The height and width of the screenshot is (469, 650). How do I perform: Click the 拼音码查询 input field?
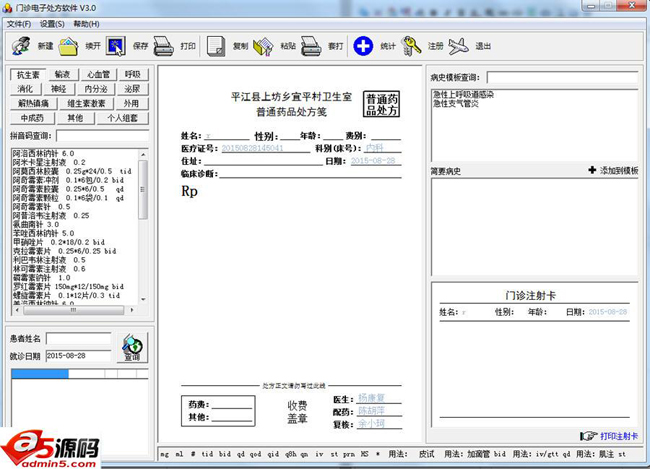[102, 135]
